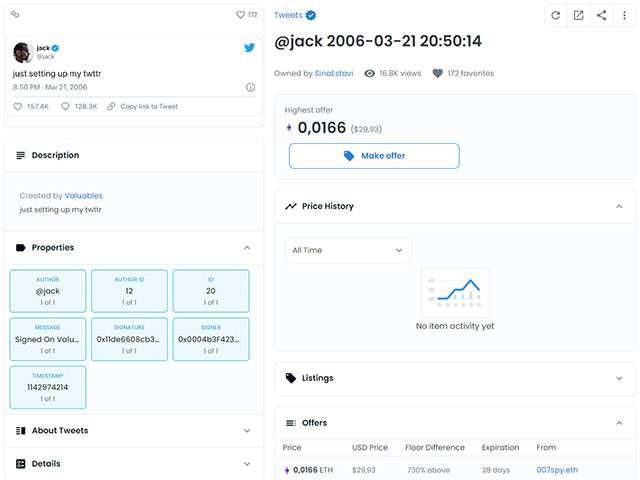Click the chain link icon above the tweet

pos(15,14)
